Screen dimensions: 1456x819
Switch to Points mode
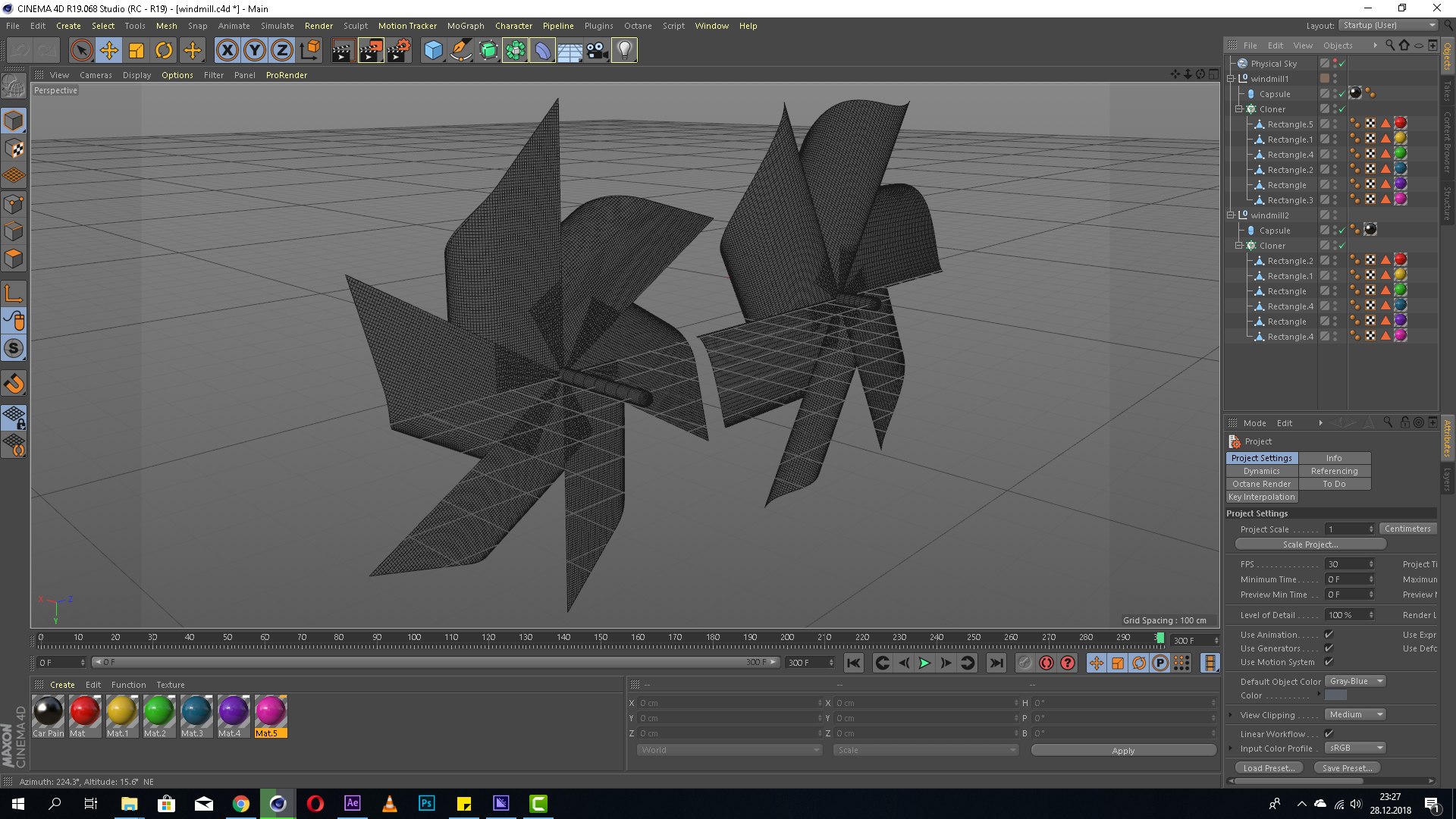click(14, 204)
